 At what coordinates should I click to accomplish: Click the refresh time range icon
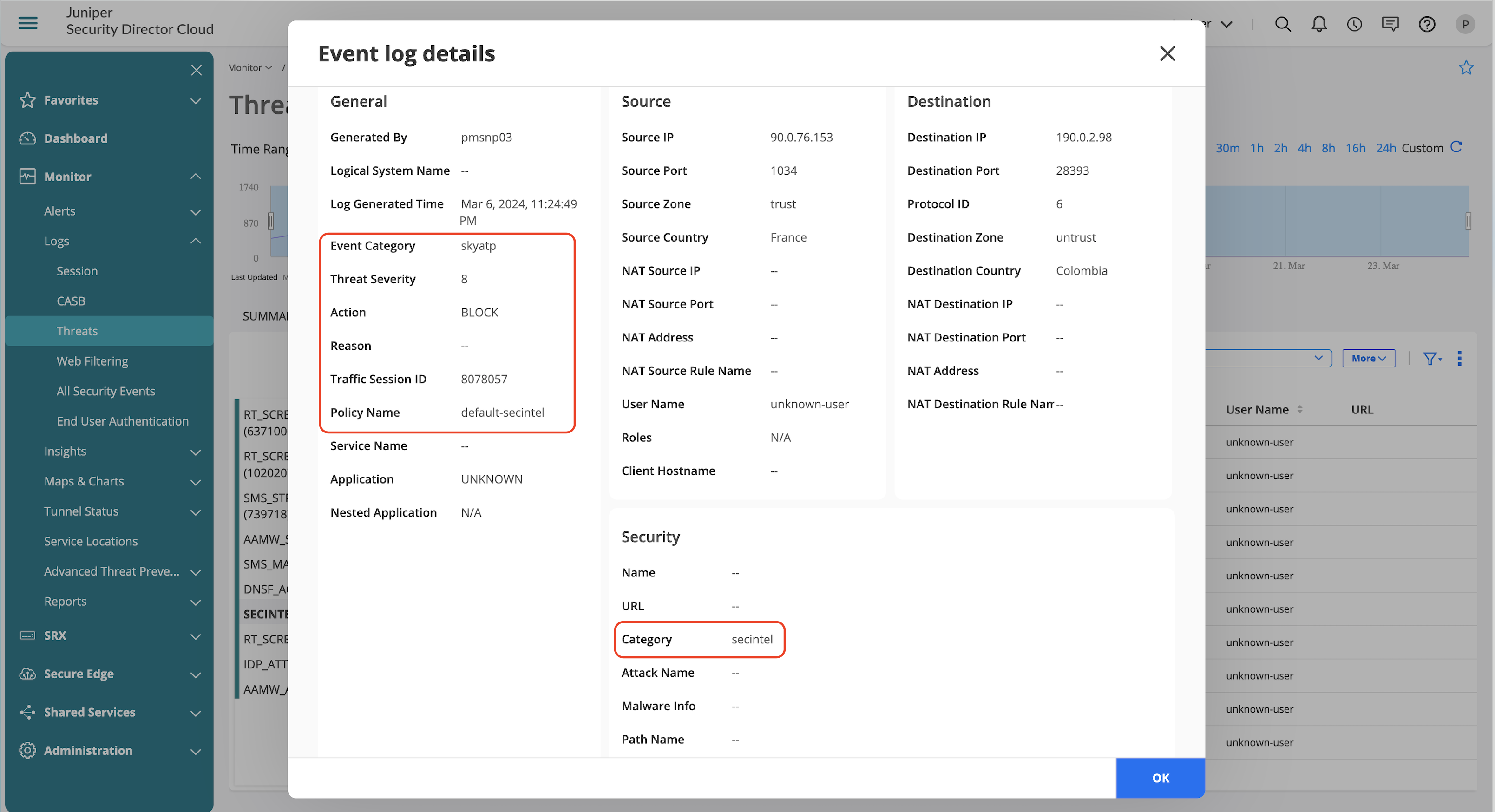[x=1457, y=147]
